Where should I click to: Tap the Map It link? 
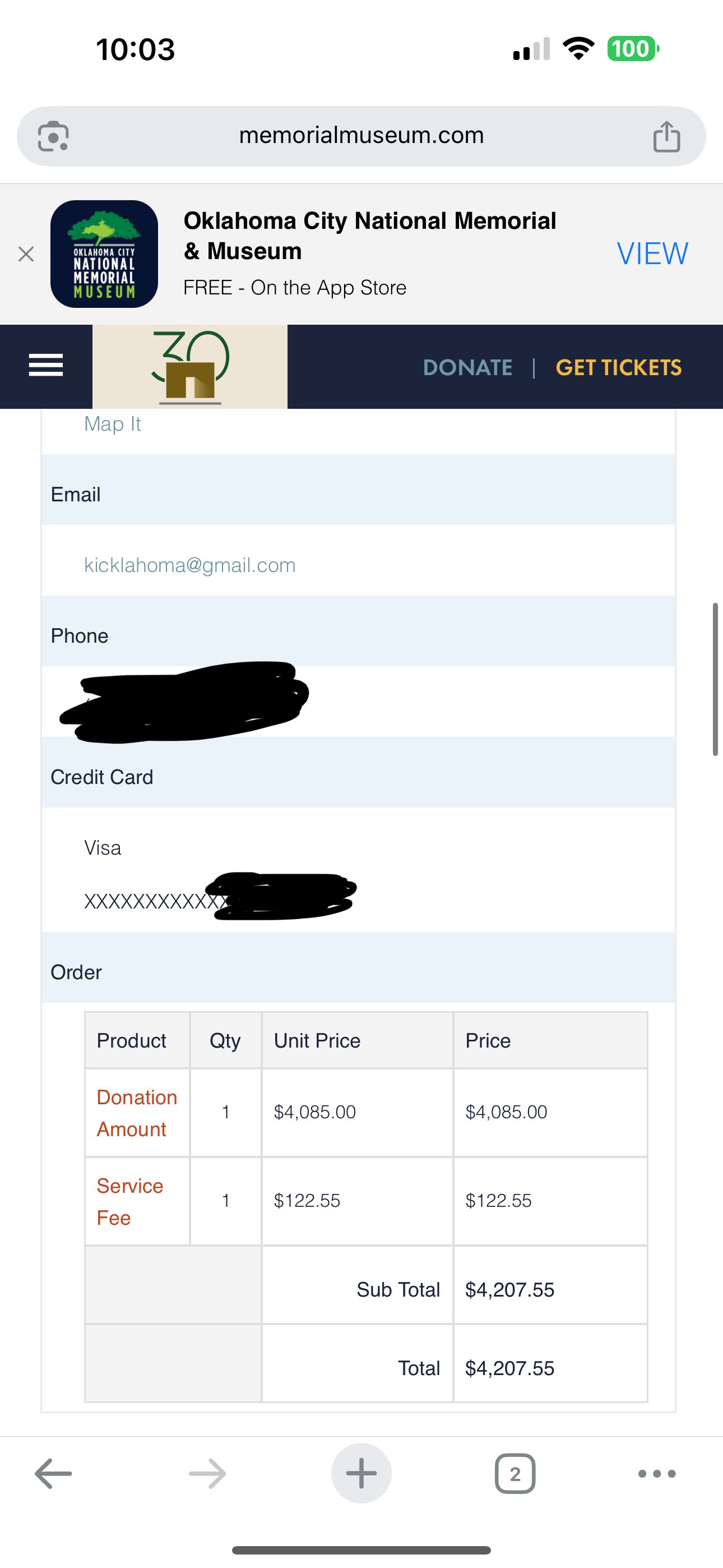click(x=113, y=423)
